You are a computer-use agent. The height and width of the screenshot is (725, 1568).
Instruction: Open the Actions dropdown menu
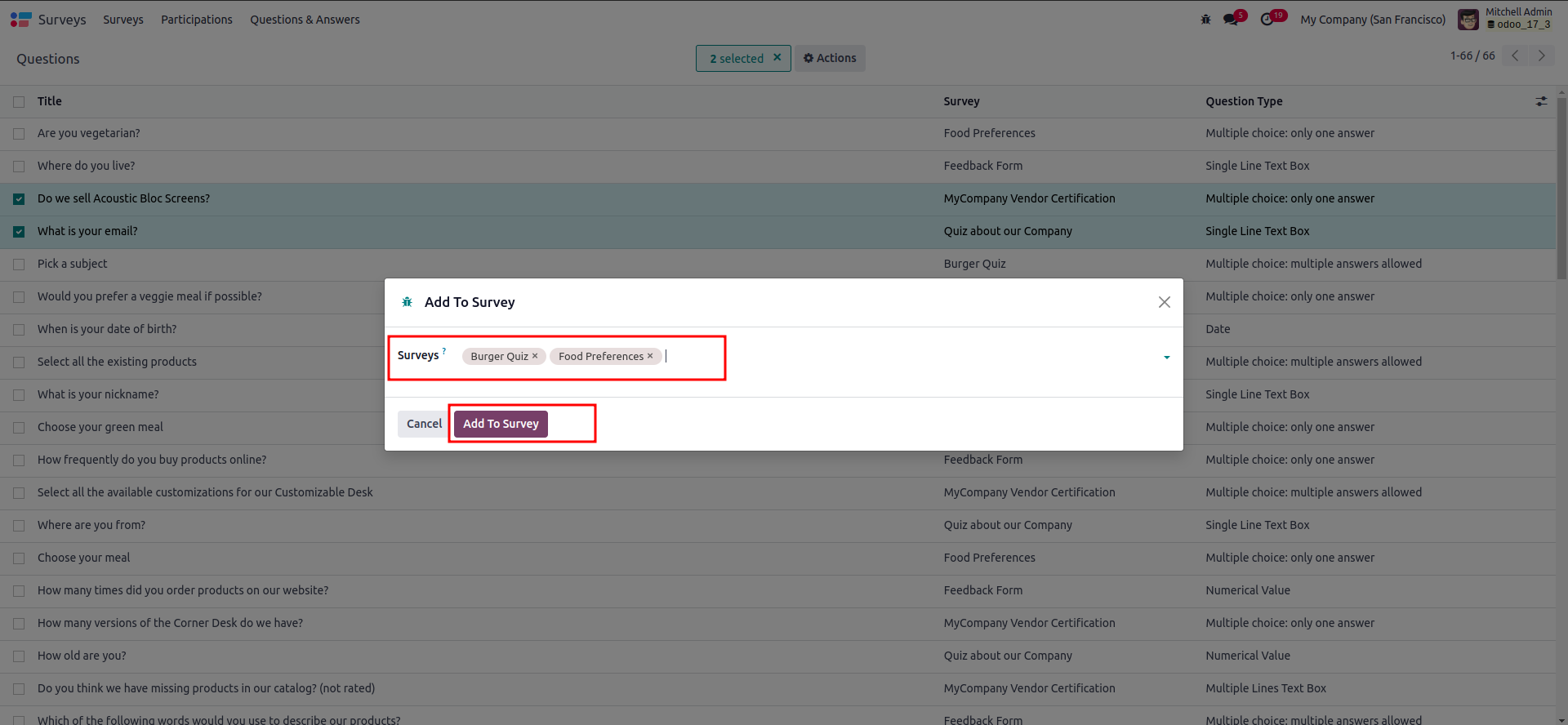coord(830,58)
